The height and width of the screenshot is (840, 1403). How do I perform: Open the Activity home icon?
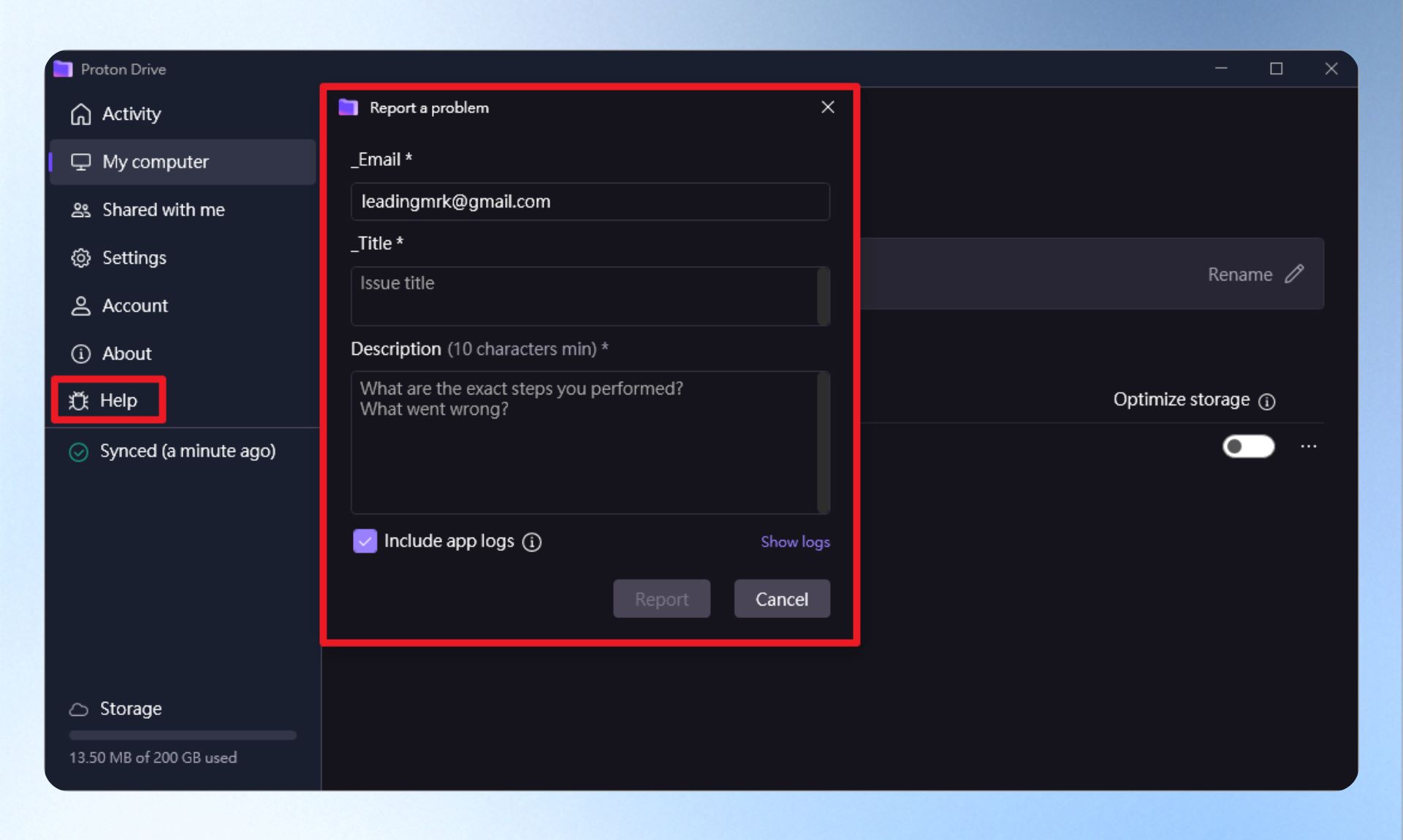[x=80, y=114]
